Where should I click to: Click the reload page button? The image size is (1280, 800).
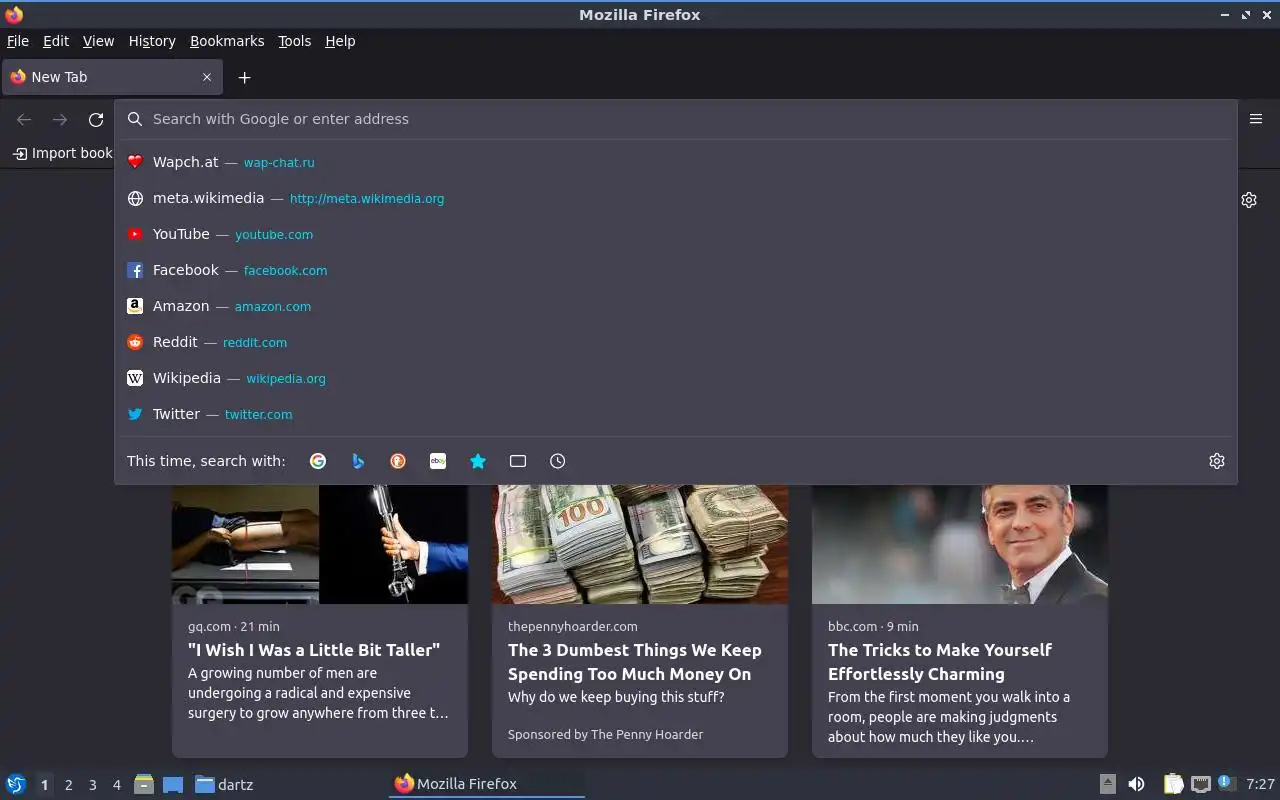pyautogui.click(x=96, y=119)
